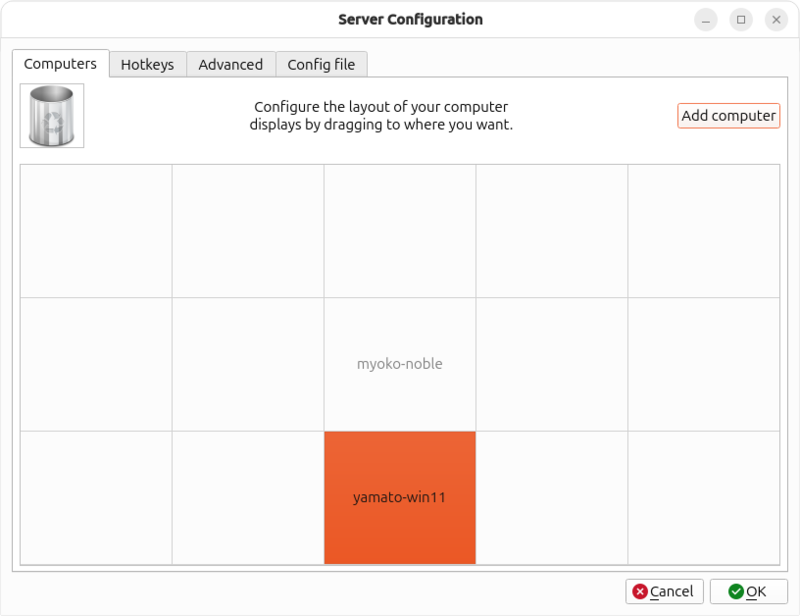Cancel the server configuration dialog

pos(665,591)
